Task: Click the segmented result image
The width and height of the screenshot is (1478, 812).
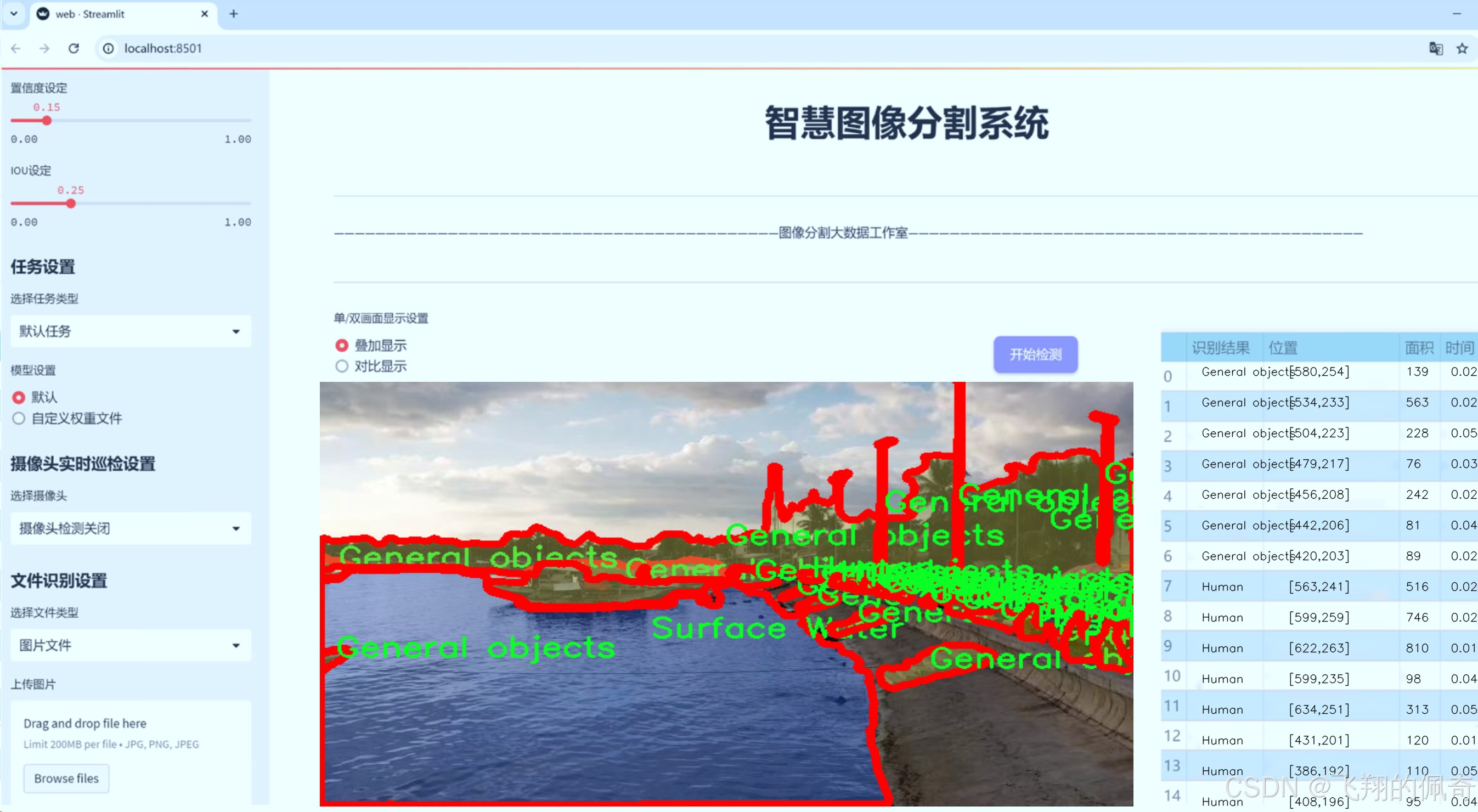Action: pos(726,594)
